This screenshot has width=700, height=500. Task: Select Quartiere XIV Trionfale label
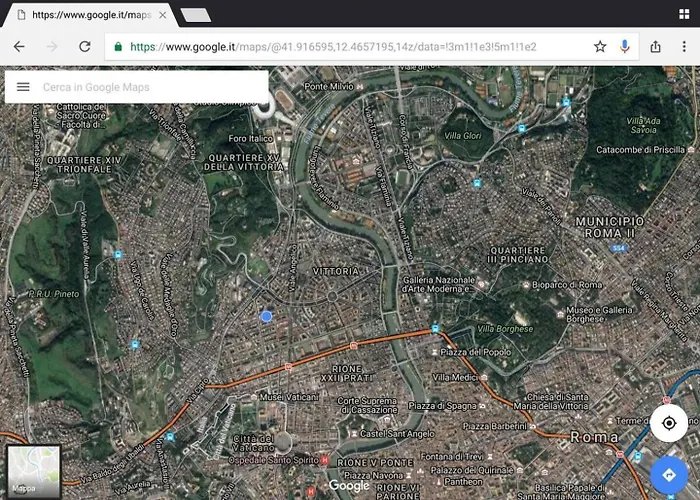pos(84,164)
